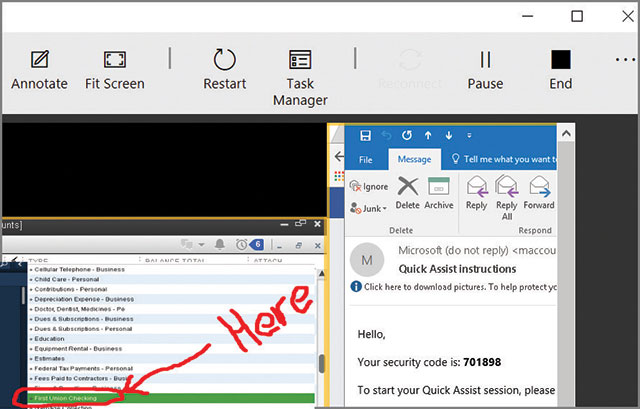640x409 pixels.
Task: Pause the screen sharing session
Action: coord(485,60)
